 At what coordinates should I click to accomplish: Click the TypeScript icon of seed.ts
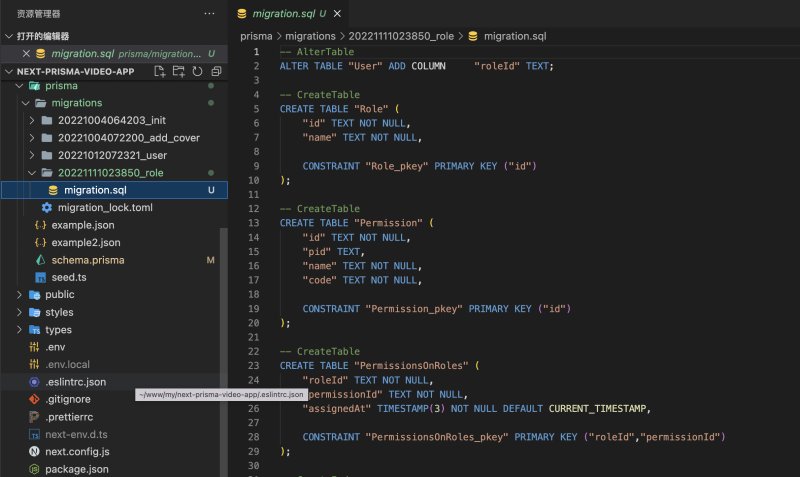click(x=40, y=278)
